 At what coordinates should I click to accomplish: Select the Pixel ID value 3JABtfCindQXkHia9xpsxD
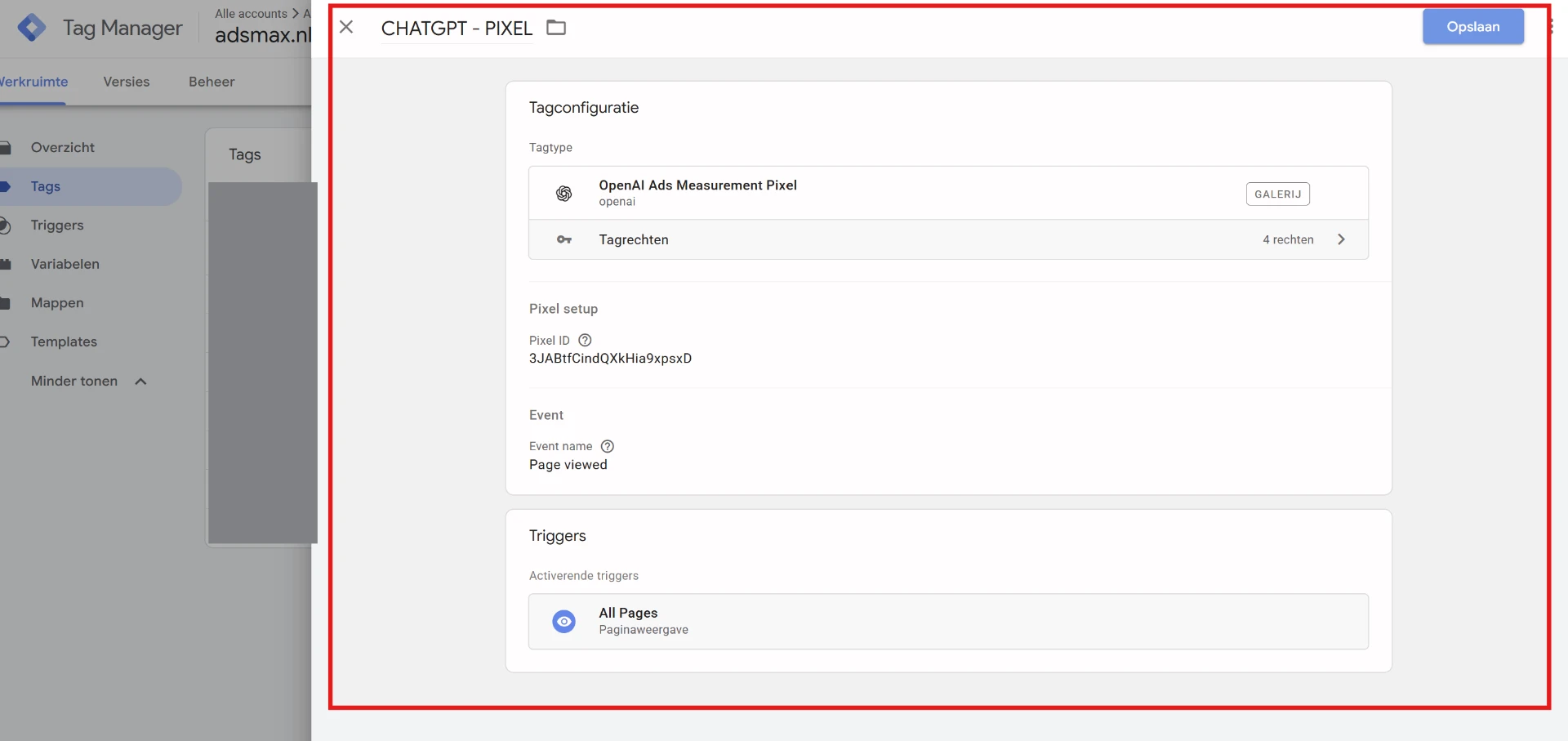(610, 358)
